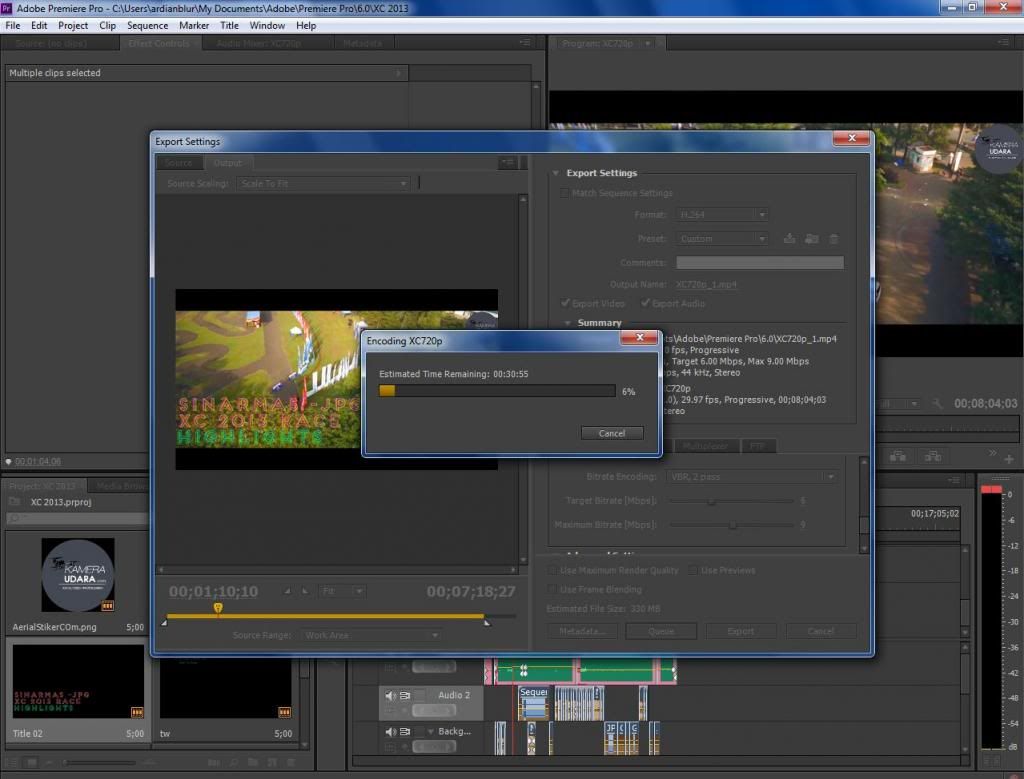Select the tw clip thumbnail

[x=225, y=687]
